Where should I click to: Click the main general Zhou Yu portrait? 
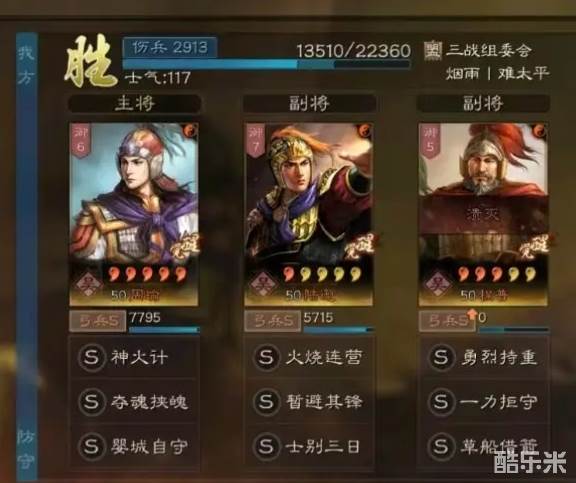(134, 215)
